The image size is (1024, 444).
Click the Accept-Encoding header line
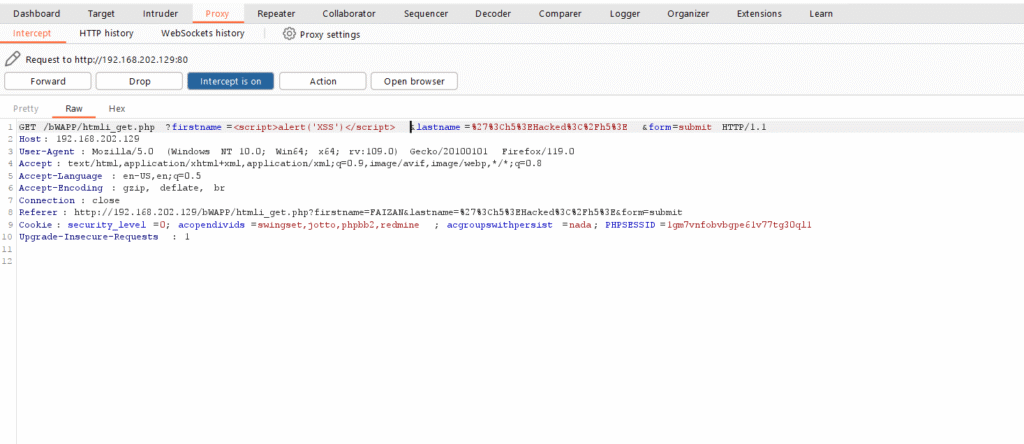(121, 188)
